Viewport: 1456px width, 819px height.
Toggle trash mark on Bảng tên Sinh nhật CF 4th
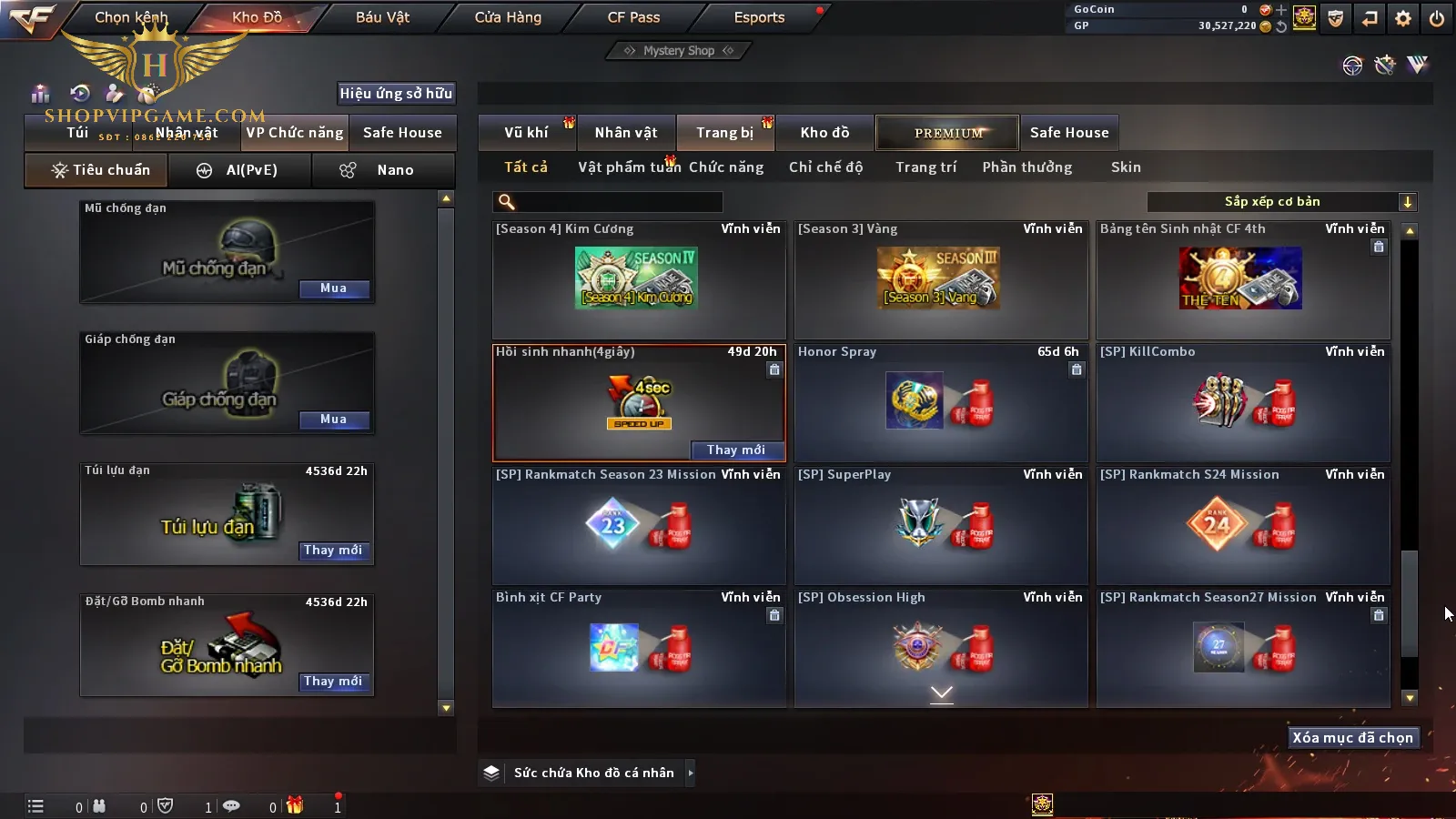[x=1379, y=247]
